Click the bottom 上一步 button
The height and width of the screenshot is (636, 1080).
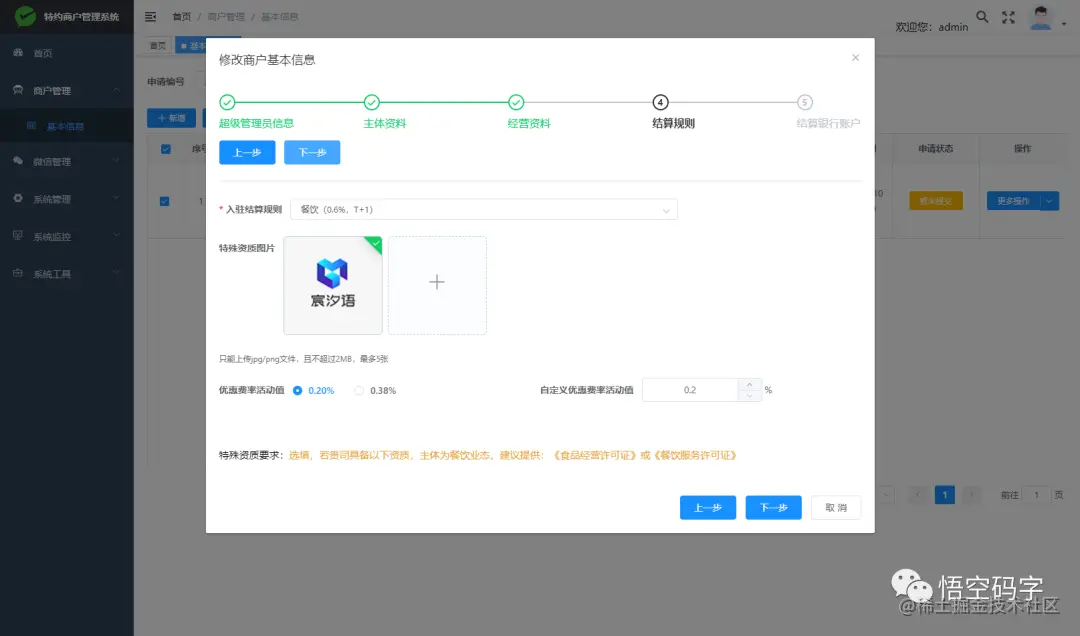[x=707, y=508]
